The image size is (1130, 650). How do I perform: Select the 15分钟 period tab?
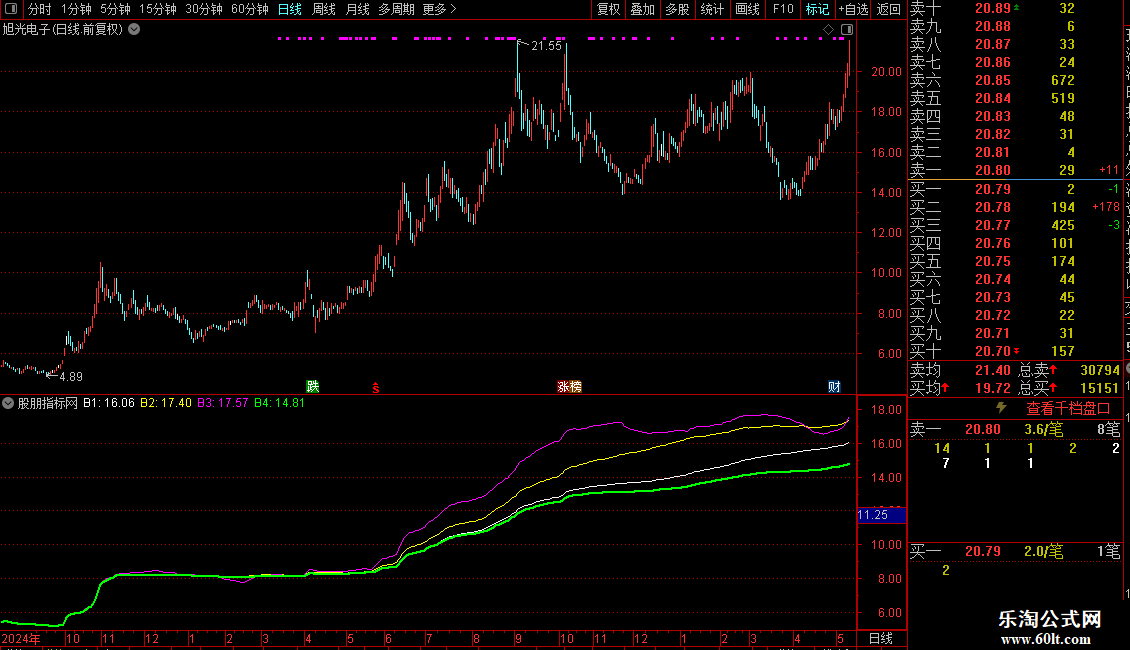click(x=158, y=9)
